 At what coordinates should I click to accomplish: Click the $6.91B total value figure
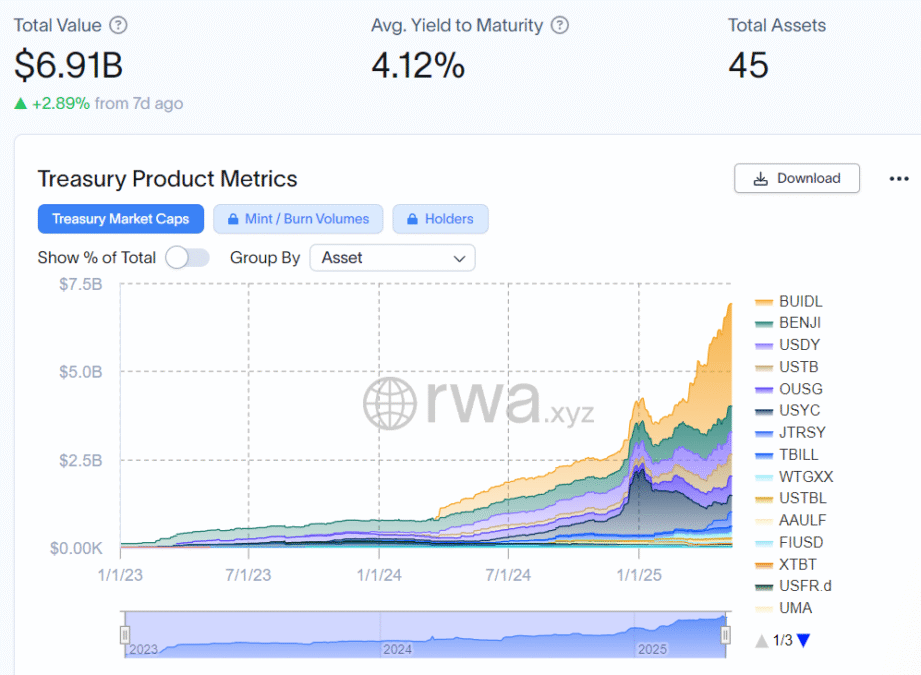click(x=69, y=65)
